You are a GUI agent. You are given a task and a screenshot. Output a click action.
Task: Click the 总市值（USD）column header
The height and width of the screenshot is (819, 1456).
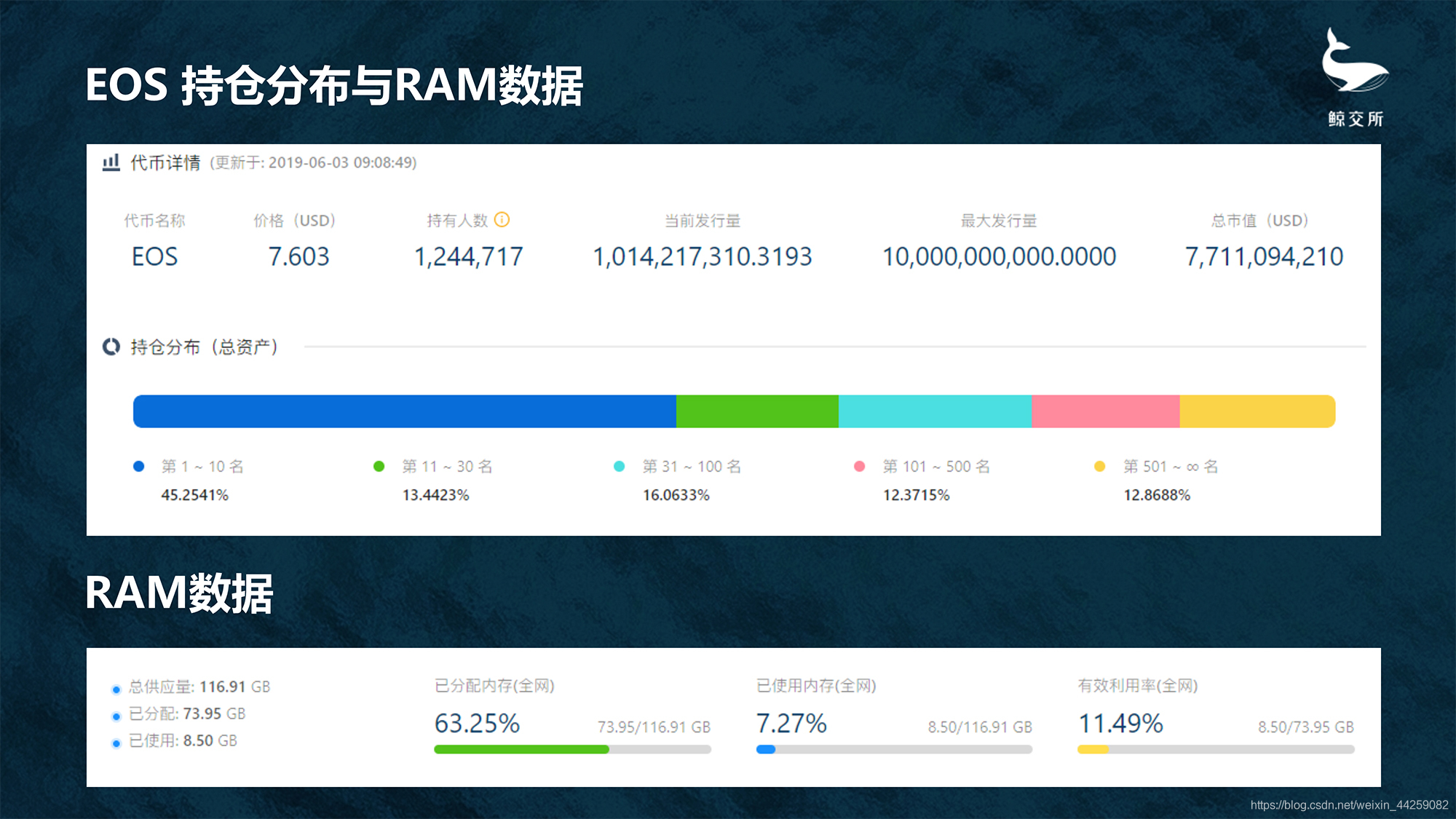coord(1259,221)
